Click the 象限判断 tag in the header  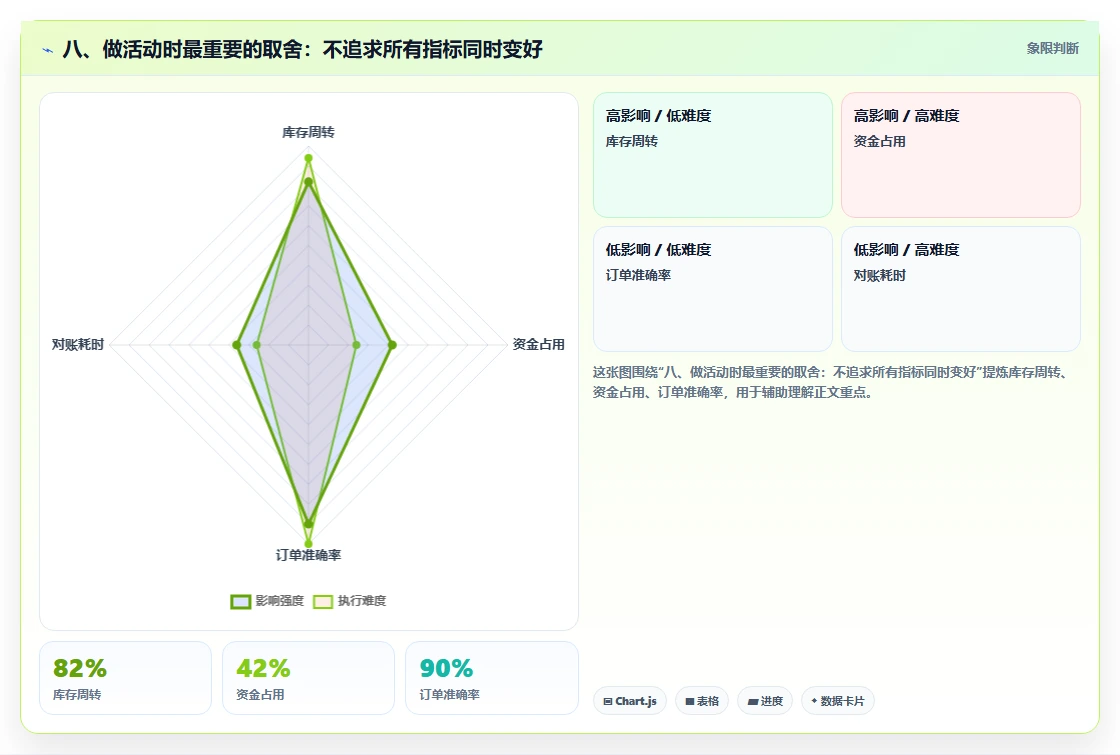pos(1052,49)
